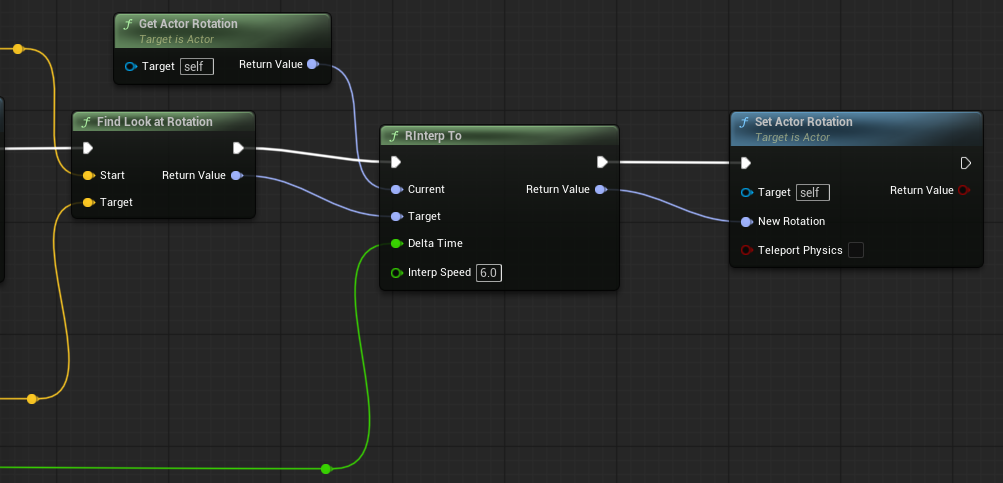Screen dimensions: 1003x483
Task: Click Return Value pin on Get Actor Rotation
Action: (x=312, y=65)
